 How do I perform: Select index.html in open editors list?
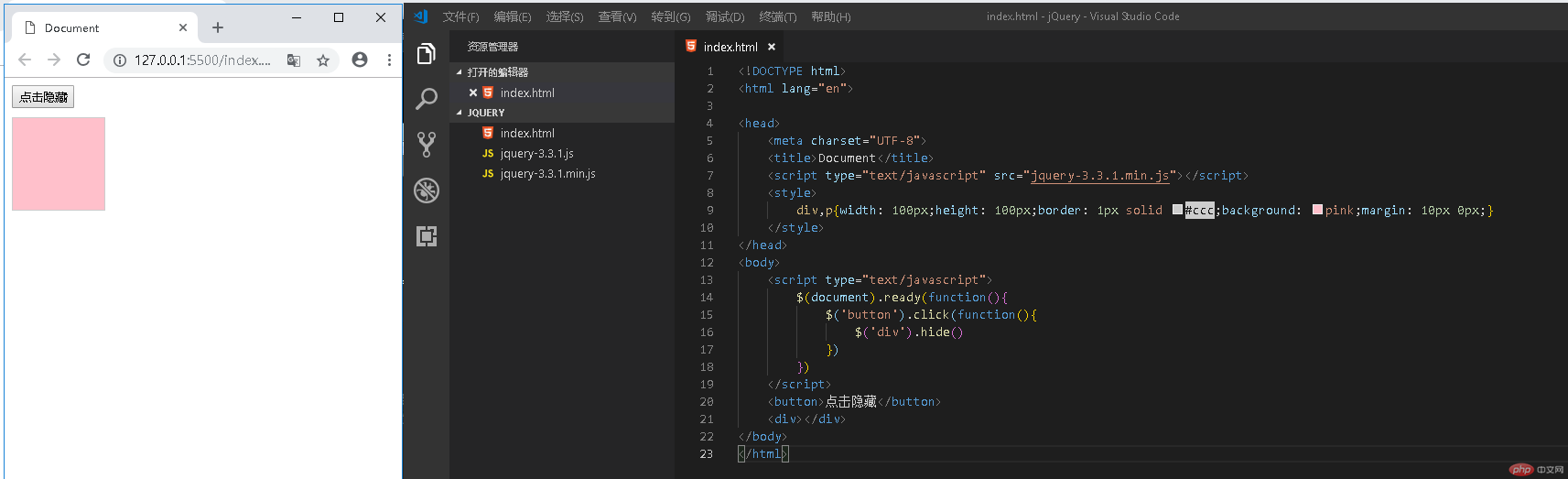pyautogui.click(x=527, y=93)
